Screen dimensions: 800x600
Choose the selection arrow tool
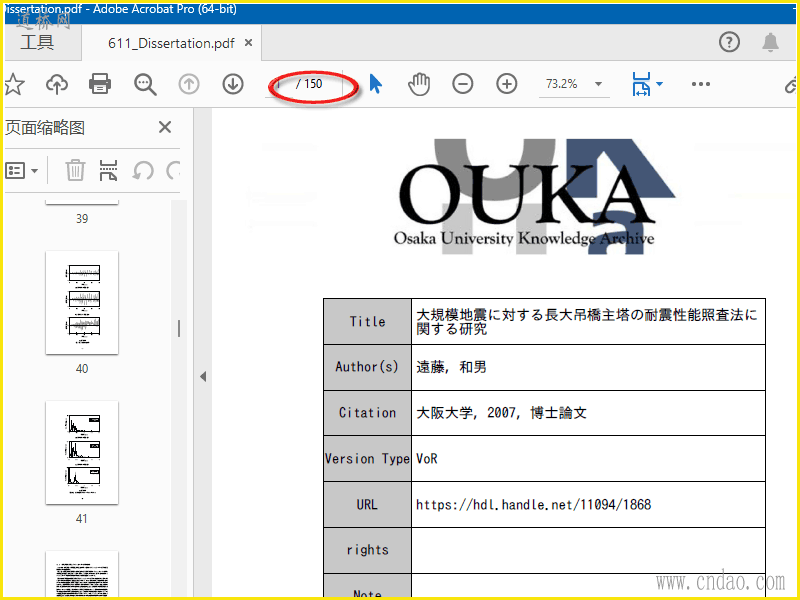point(376,84)
